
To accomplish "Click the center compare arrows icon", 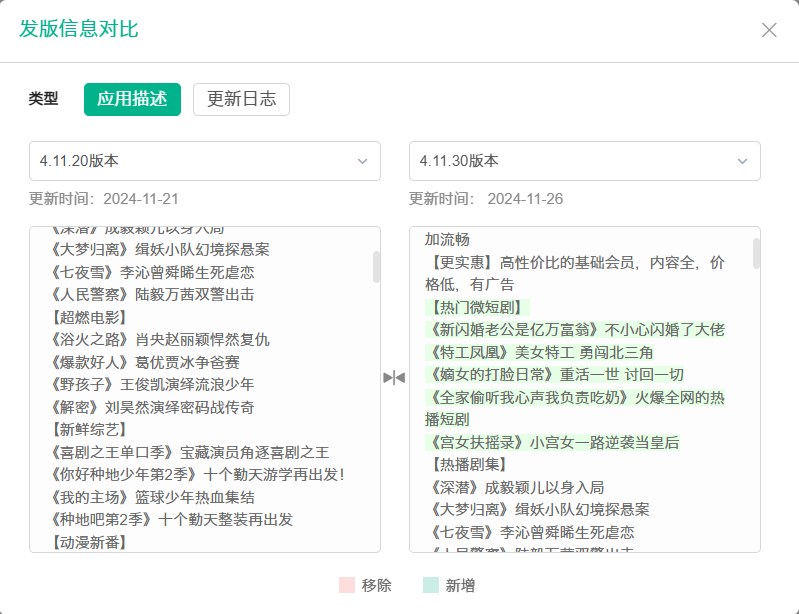I will point(394,377).
